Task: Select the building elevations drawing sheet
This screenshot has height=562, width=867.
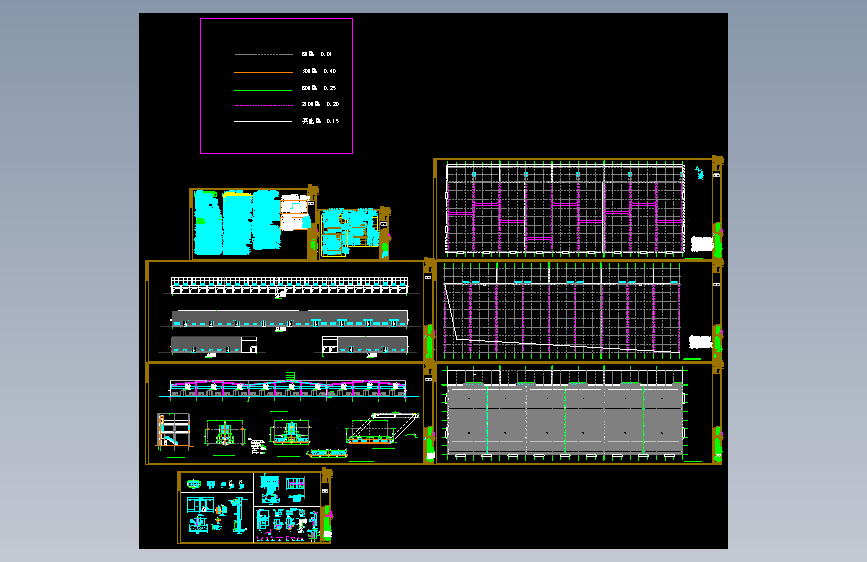Action: click(290, 311)
